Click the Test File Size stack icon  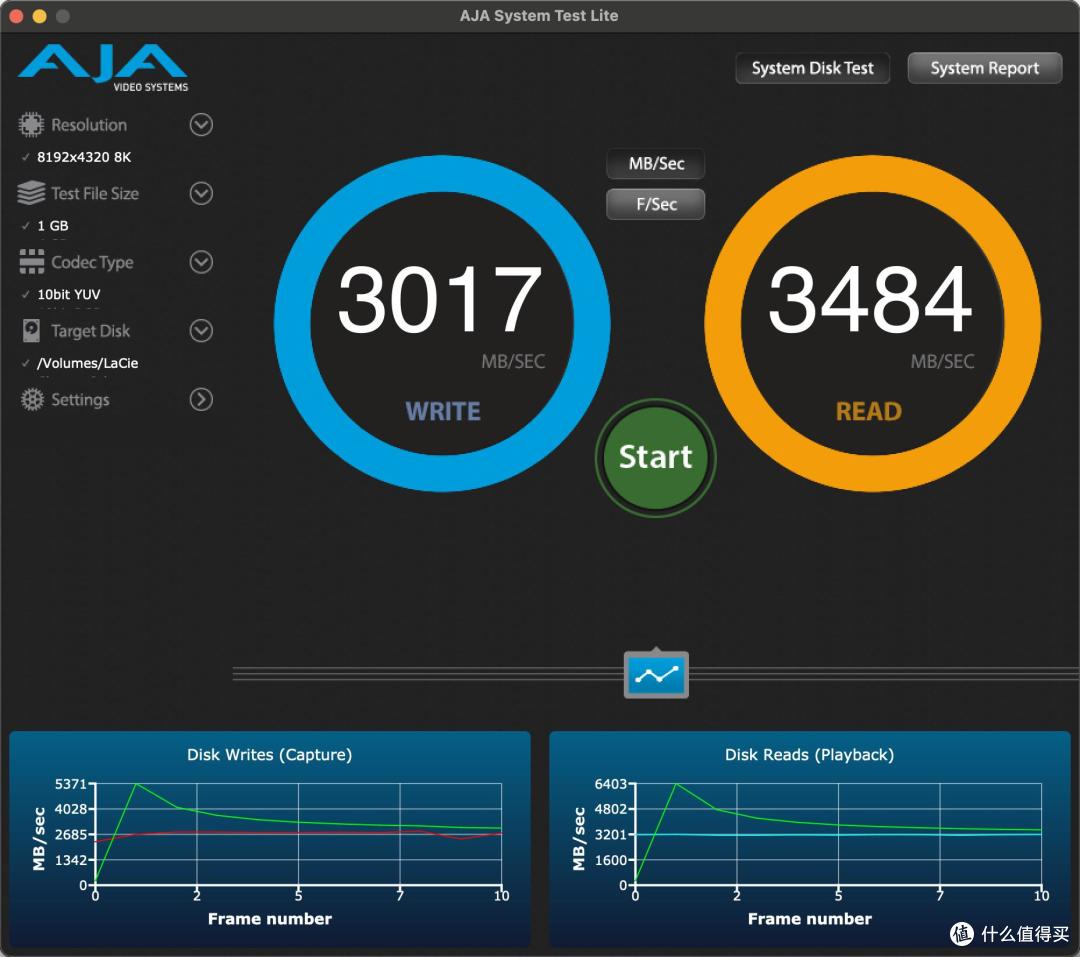click(31, 193)
